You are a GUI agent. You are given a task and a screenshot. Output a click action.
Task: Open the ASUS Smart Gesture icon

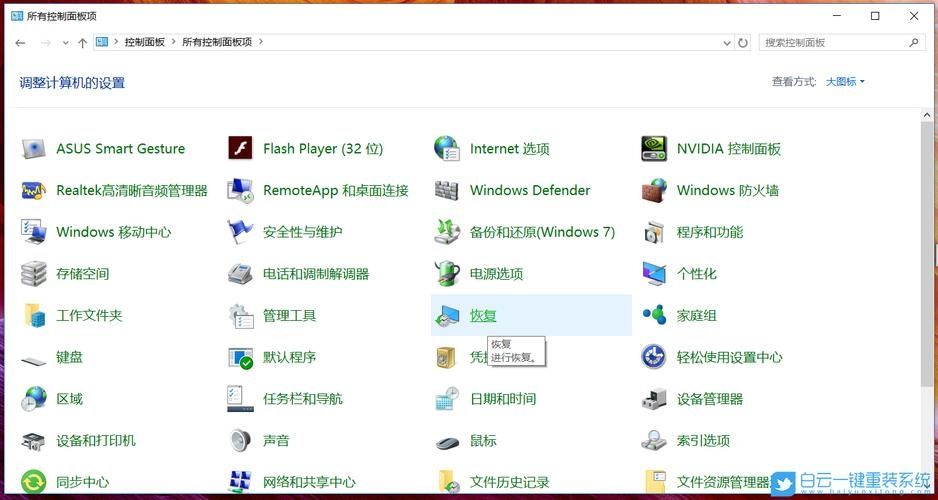click(34, 148)
